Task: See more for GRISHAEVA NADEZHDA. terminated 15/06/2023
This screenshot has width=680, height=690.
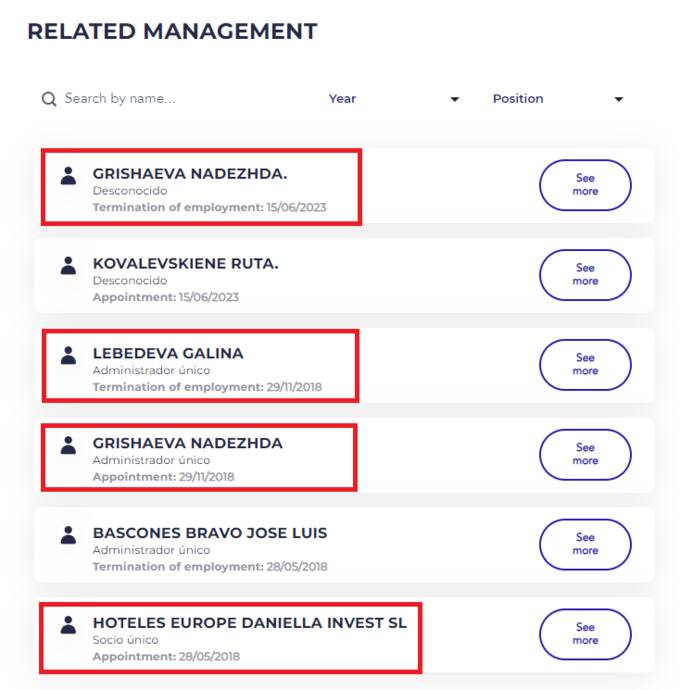Action: pyautogui.click(x=585, y=185)
